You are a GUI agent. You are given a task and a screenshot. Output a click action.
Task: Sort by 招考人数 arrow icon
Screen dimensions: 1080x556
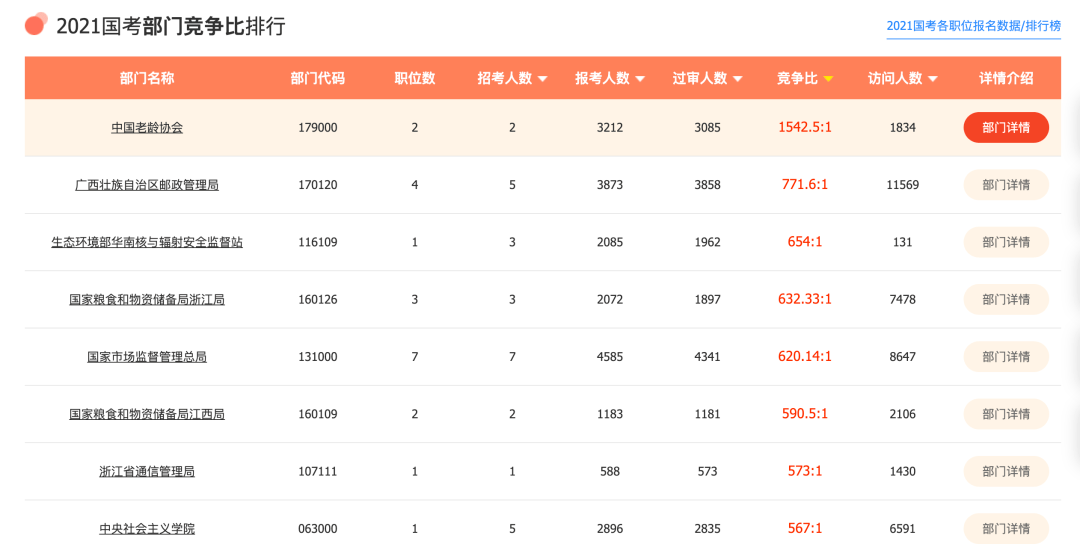click(542, 79)
